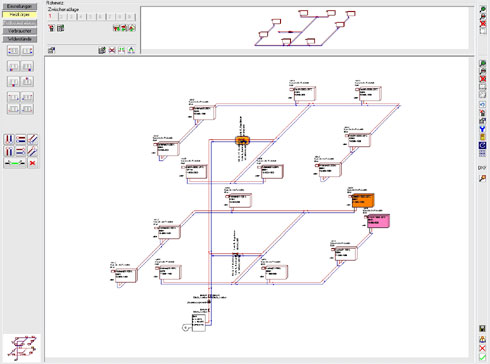Click the red X icon in drawing toolbar
The height and width of the screenshot is (364, 490).
click(482, 79)
